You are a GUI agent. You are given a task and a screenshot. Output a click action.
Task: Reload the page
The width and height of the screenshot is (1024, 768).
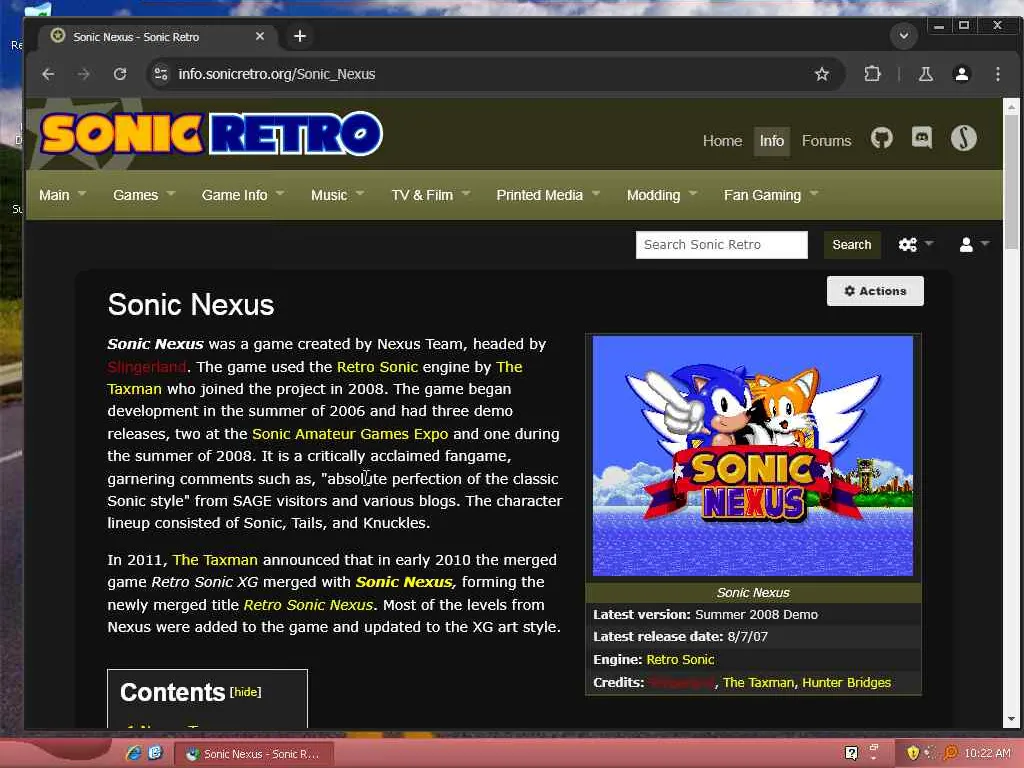[x=120, y=74]
